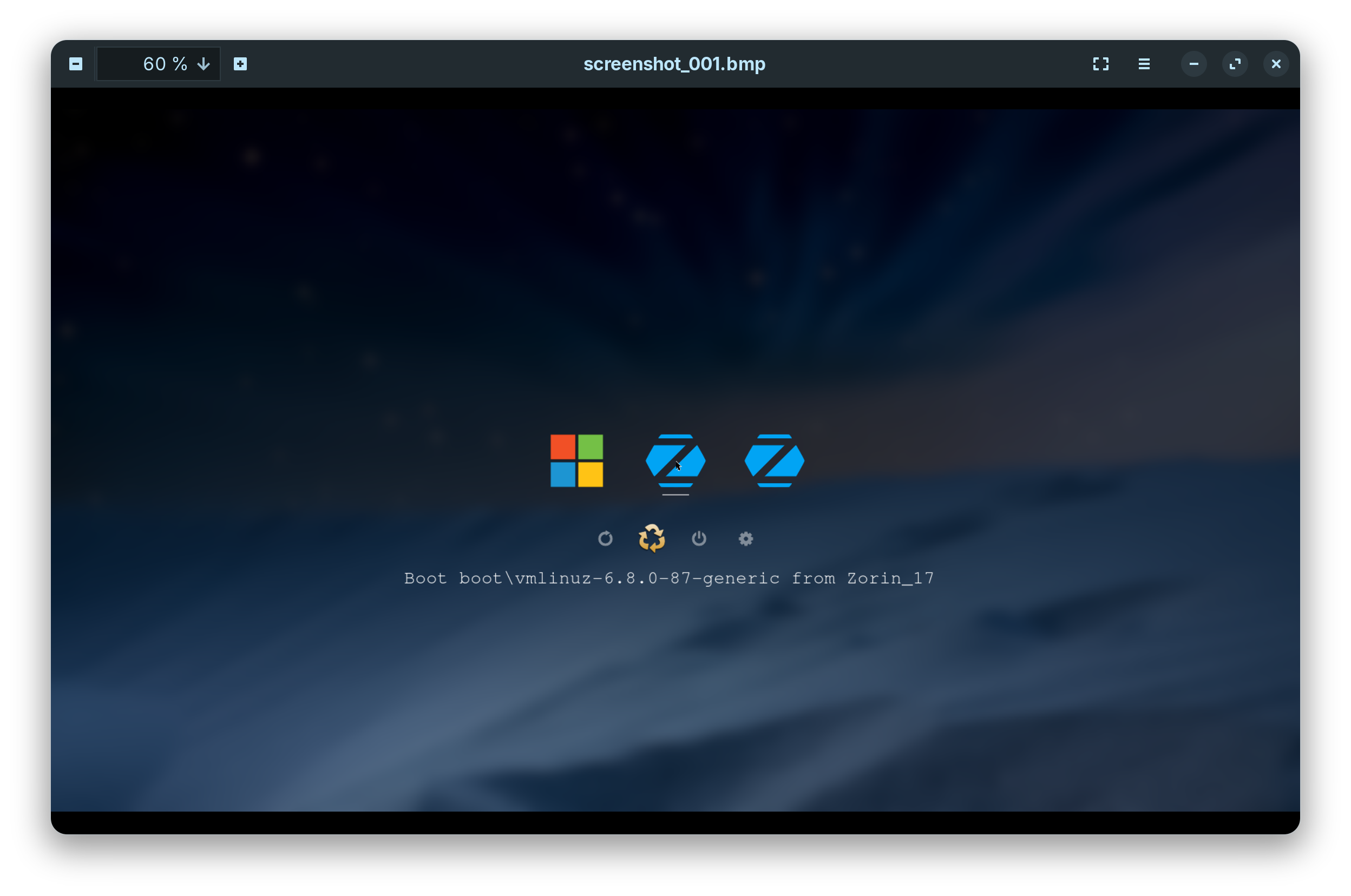Click the zoom in plus button
The image size is (1351, 896).
(x=240, y=64)
